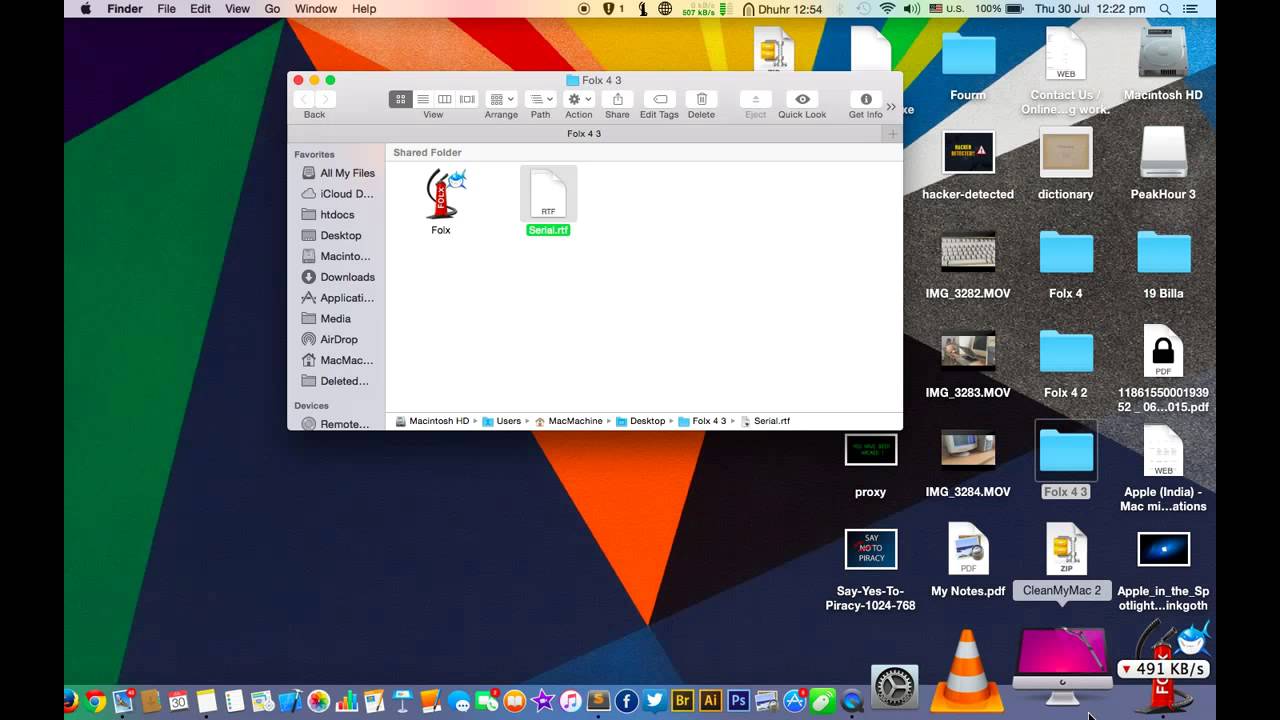Add a new Finder tab with plus
This screenshot has width=1280, height=720.
[x=893, y=133]
